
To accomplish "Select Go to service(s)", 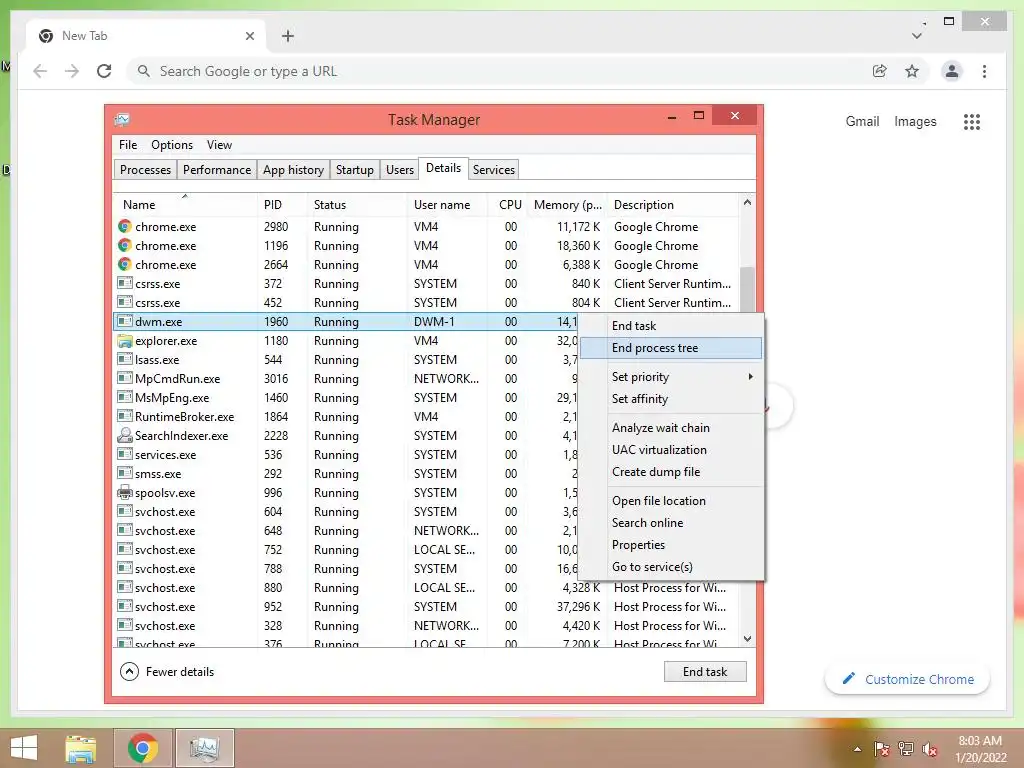I will [x=671, y=567].
